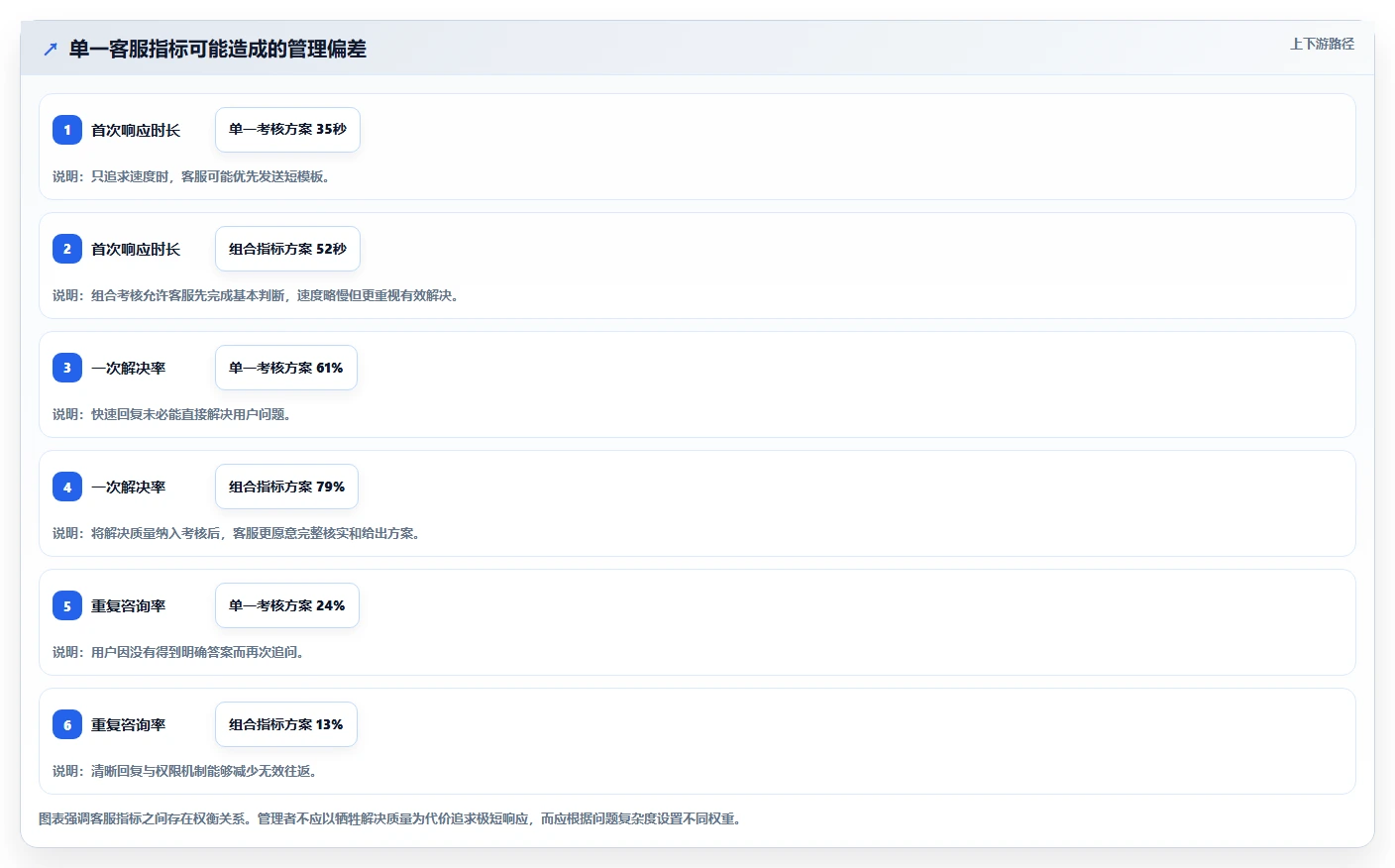Screen dimensions: 1395x868
Task: Click the footer summary starting 图表强调客服指标
Action: [x=390, y=818]
